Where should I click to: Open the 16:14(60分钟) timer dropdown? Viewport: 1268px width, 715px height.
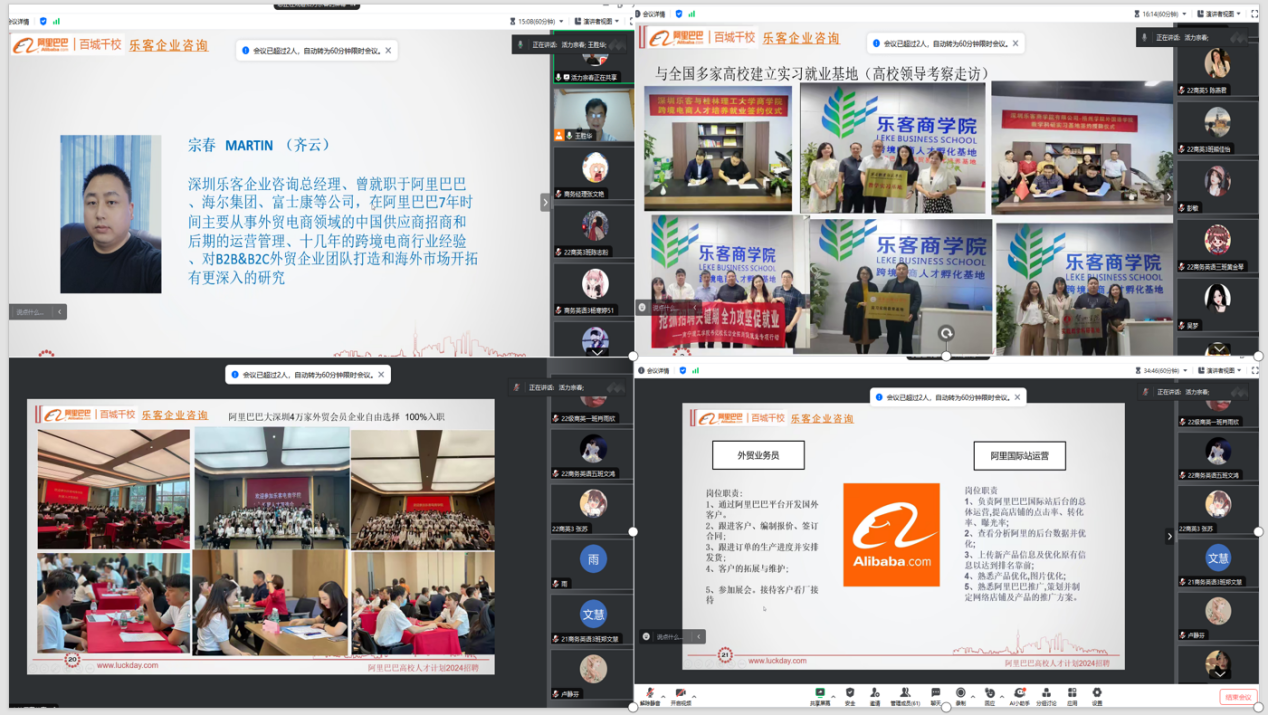click(x=1158, y=14)
